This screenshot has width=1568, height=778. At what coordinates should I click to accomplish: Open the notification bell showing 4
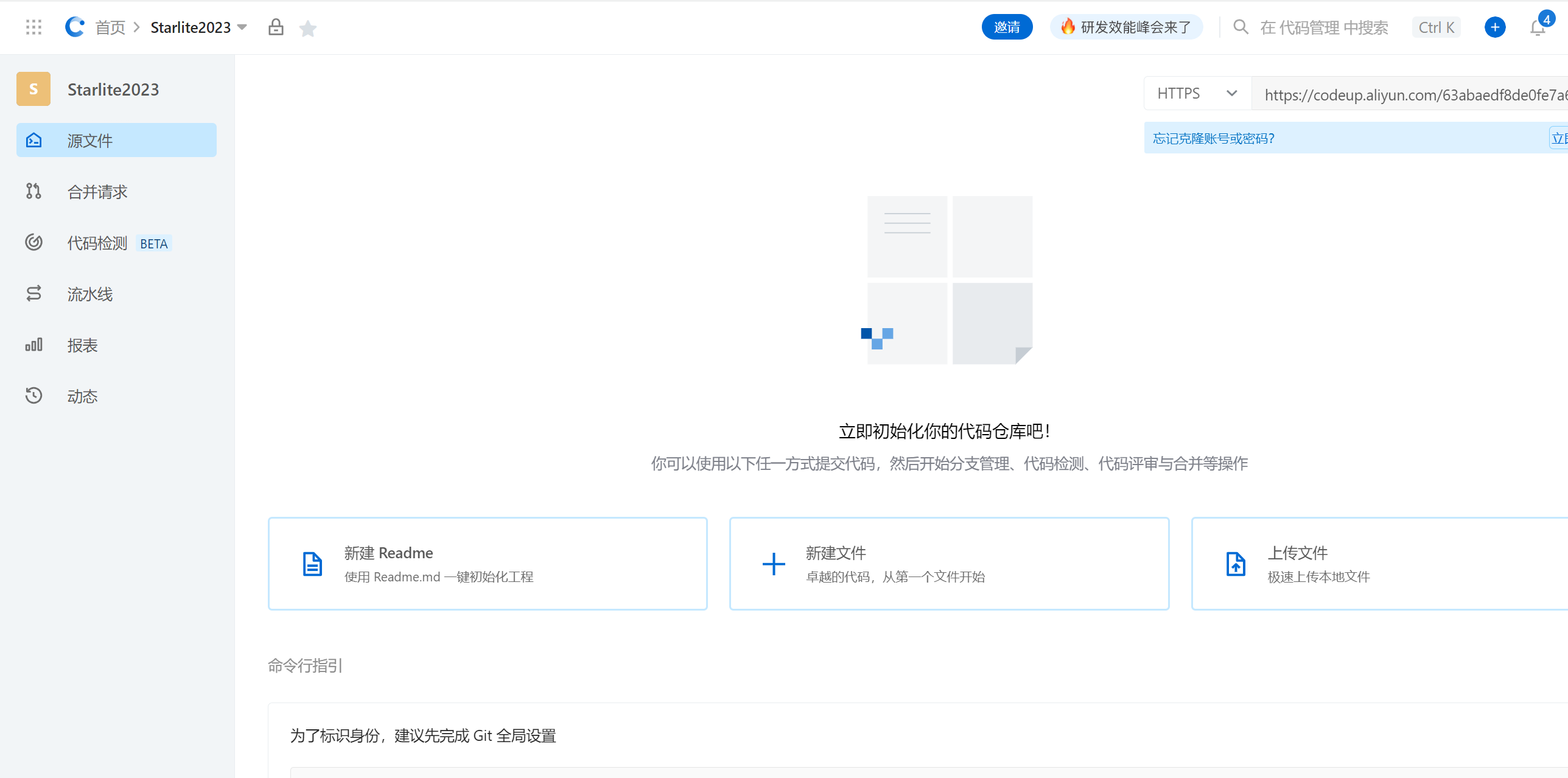(x=1536, y=27)
